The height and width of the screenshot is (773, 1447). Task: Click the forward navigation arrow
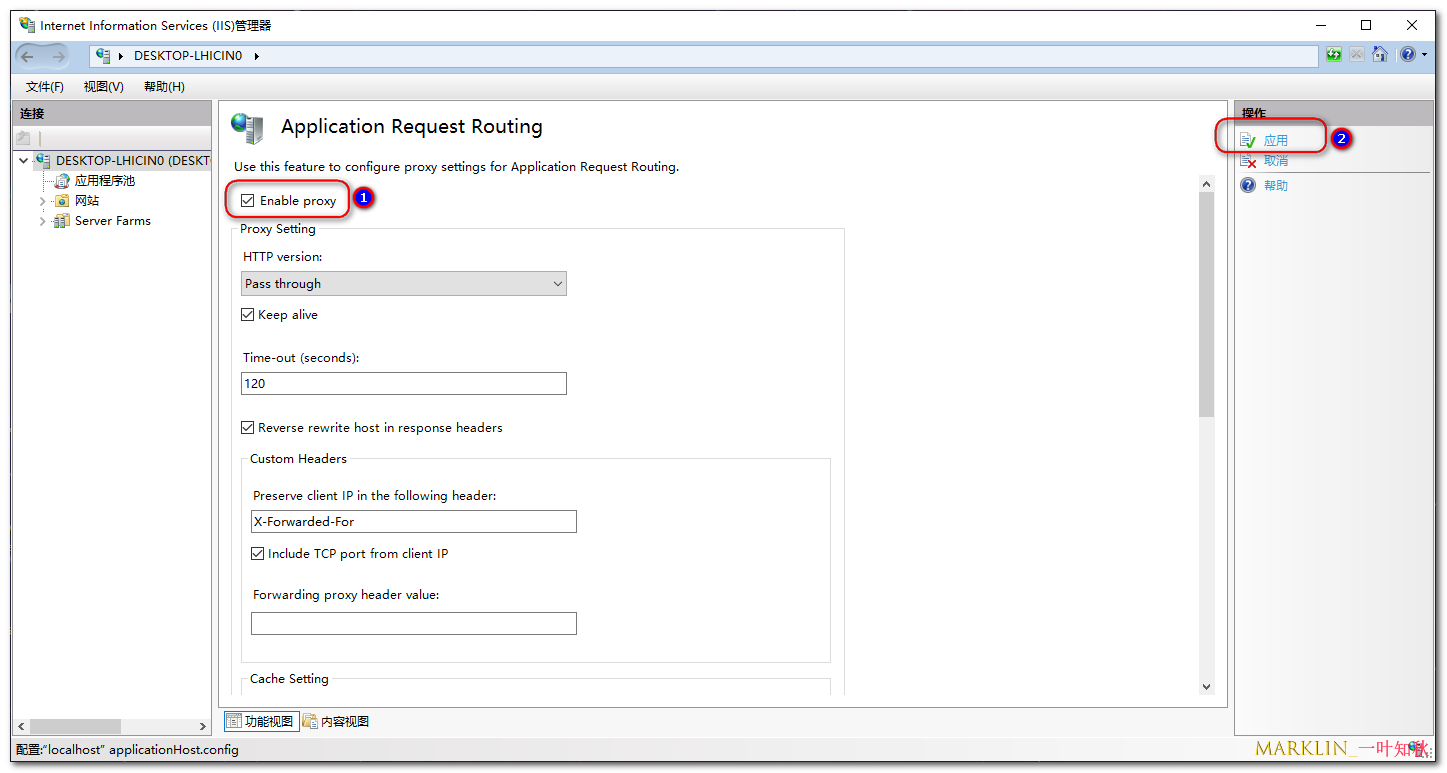tap(58, 56)
